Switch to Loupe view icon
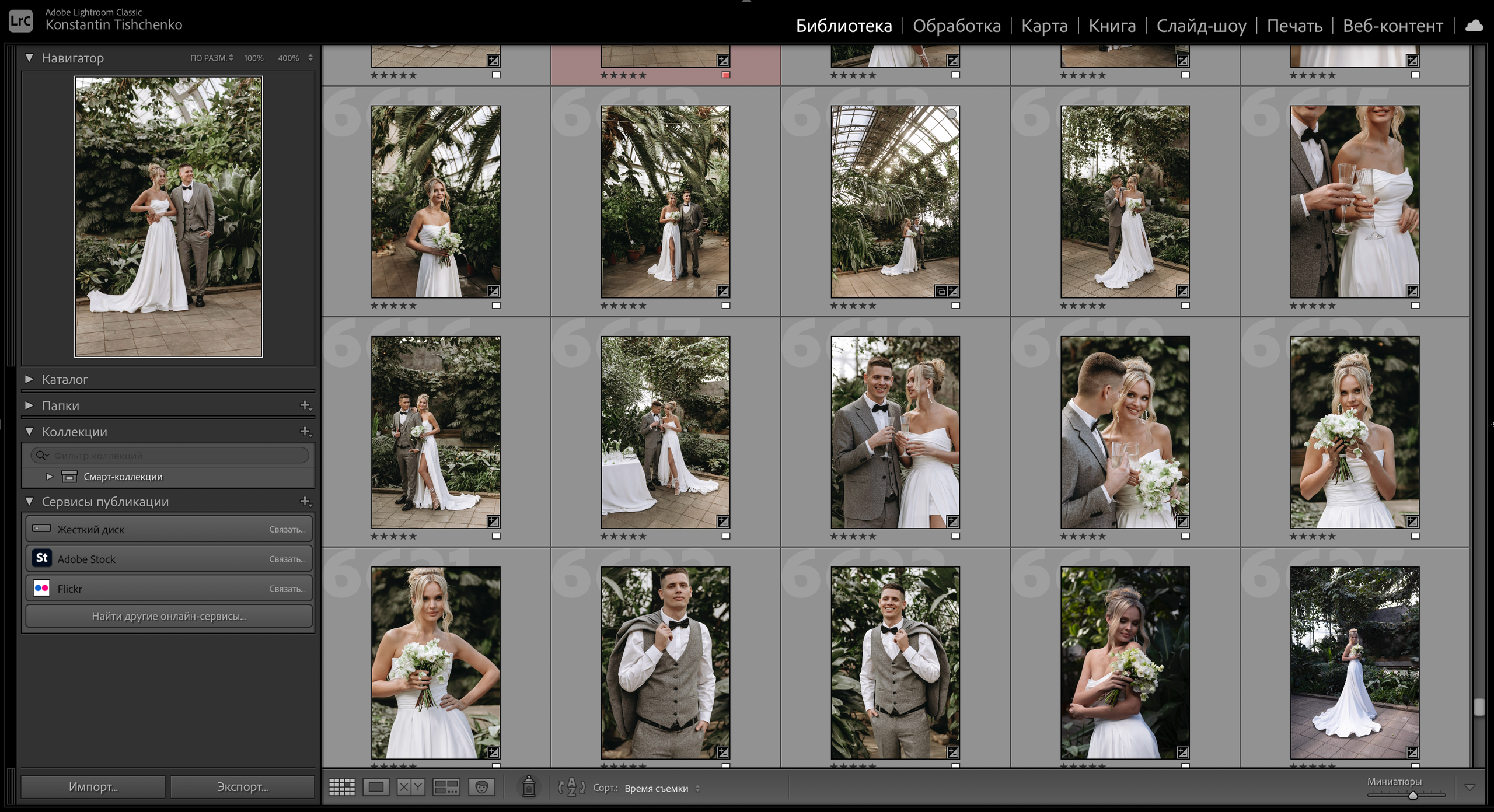 [x=376, y=787]
